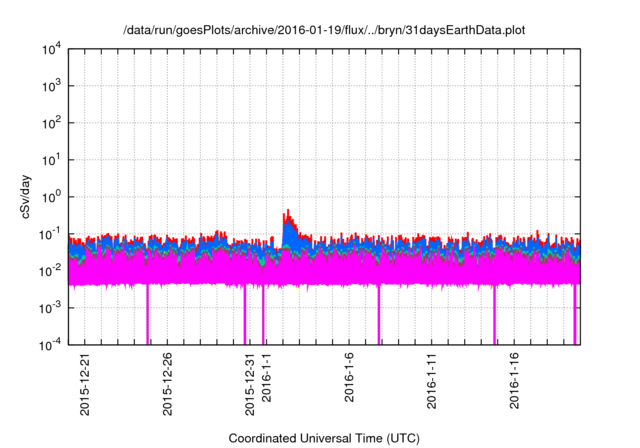640x448 pixels.
Task: Click the magenta dropout spike near 2016-1-8
Action: [379, 314]
